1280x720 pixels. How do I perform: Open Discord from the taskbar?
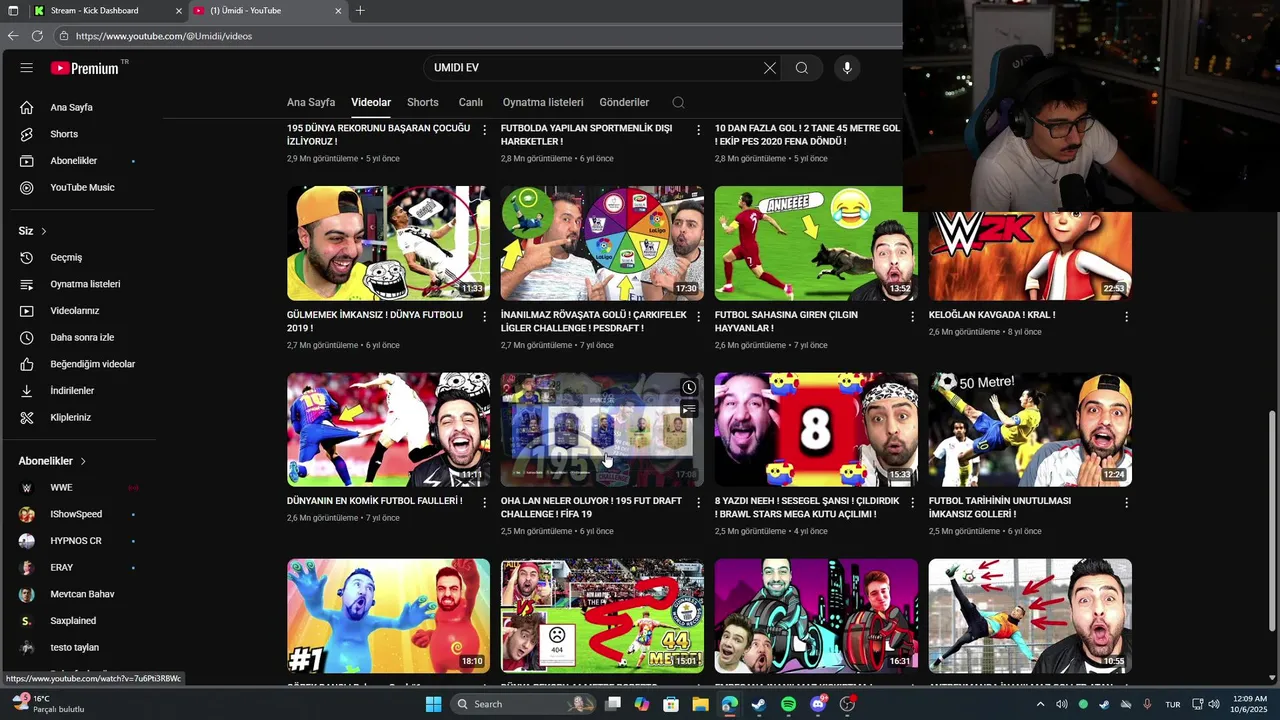(x=818, y=704)
